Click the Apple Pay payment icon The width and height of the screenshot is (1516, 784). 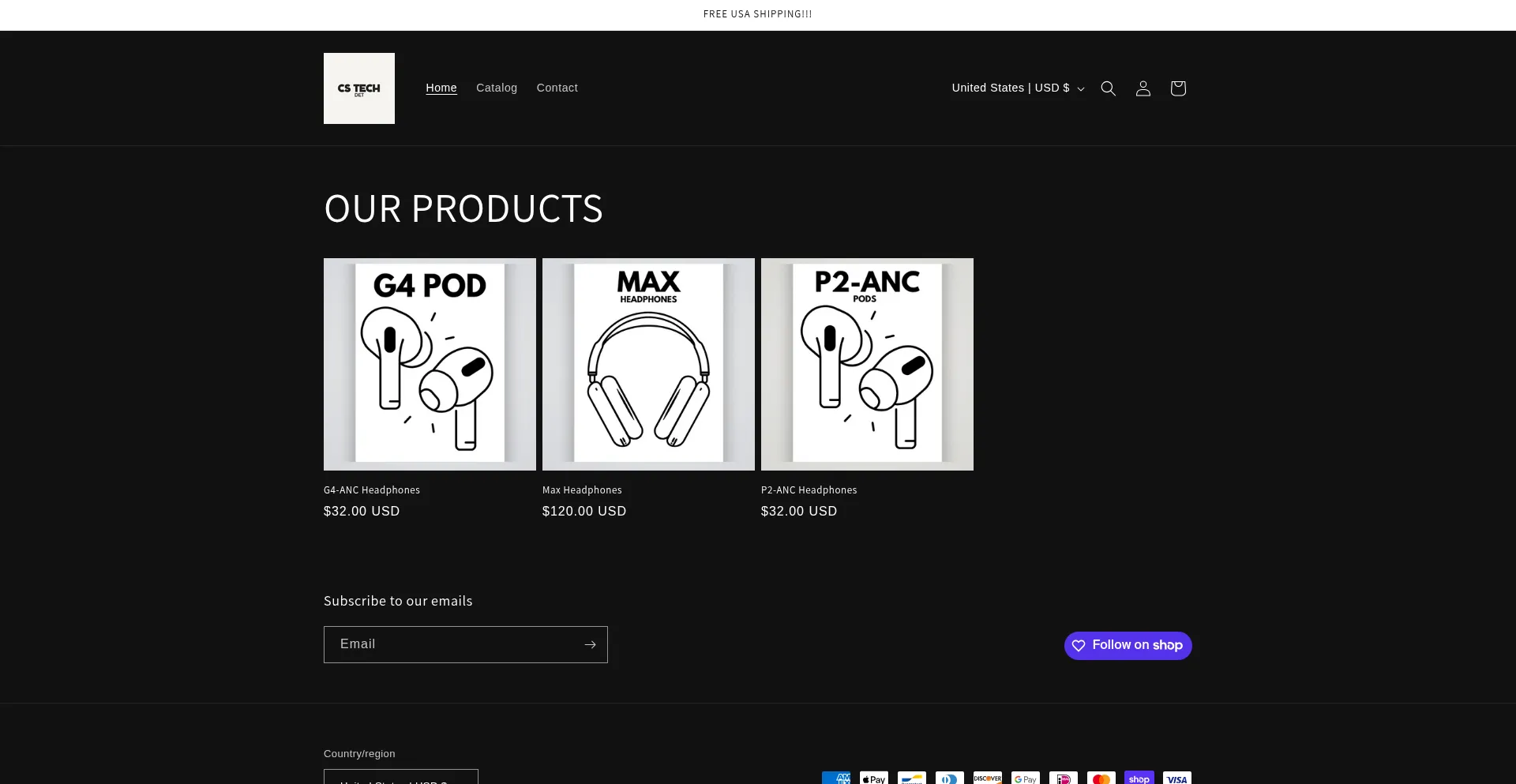874,778
